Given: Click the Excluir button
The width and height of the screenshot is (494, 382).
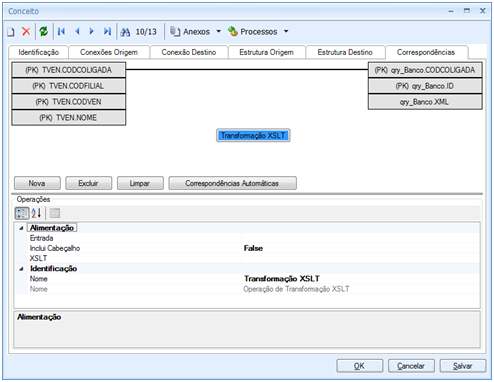Looking at the screenshot, I should tap(88, 183).
